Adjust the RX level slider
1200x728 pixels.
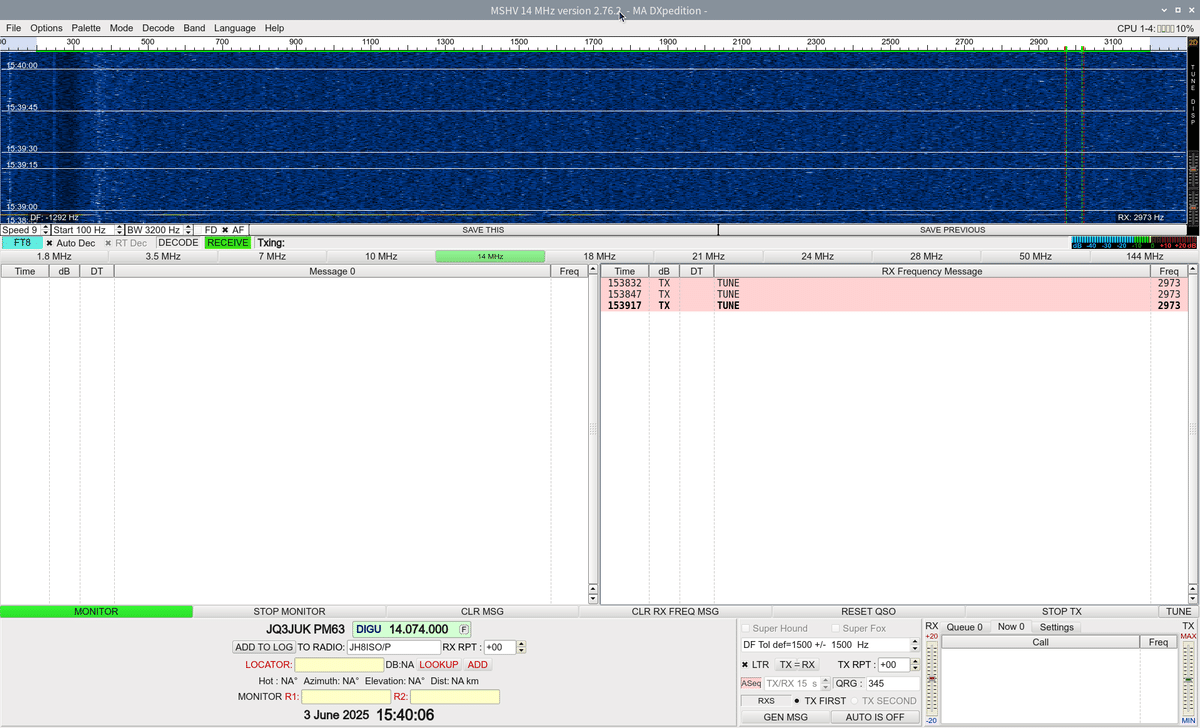coord(932,678)
